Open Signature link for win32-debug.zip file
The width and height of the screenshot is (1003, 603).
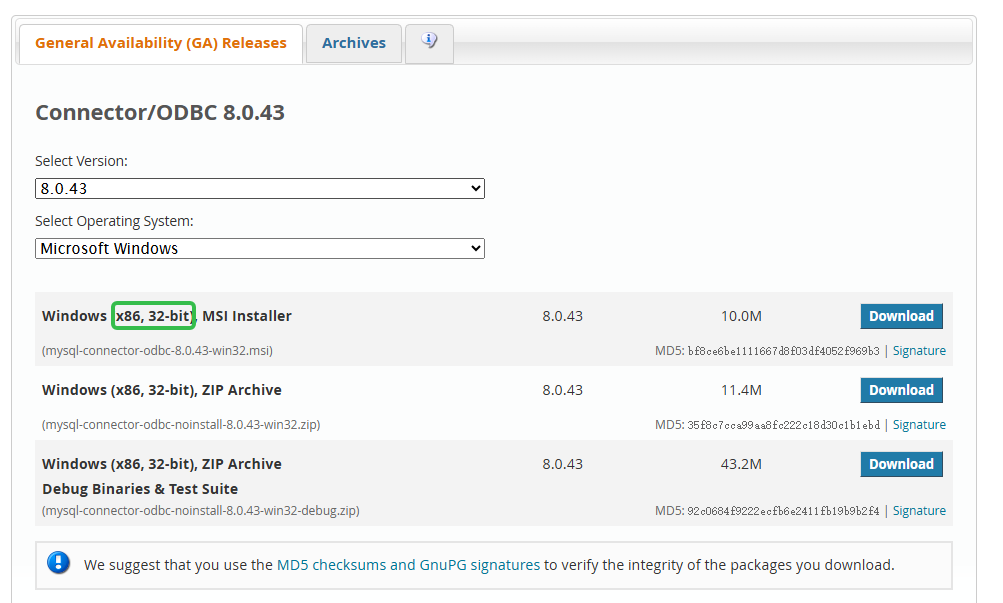tap(918, 511)
